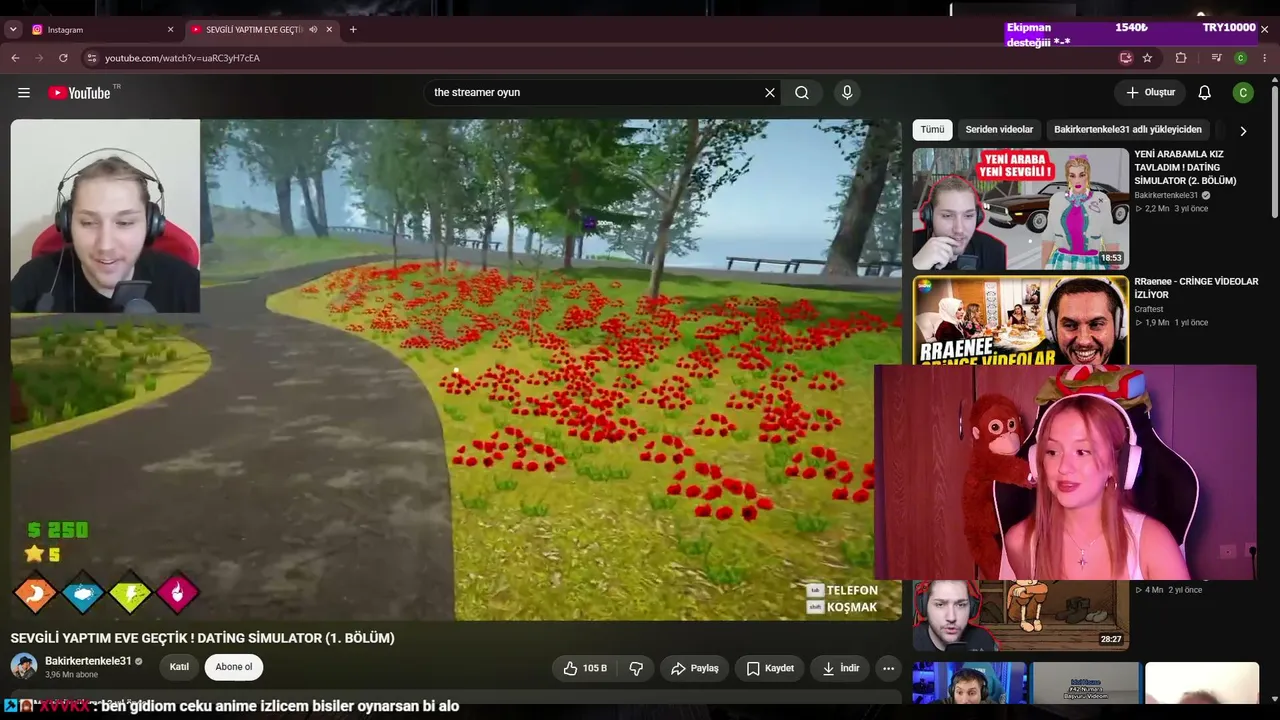This screenshot has height=720, width=1280.
Task: Click the Katıl join button
Action: [x=179, y=667]
